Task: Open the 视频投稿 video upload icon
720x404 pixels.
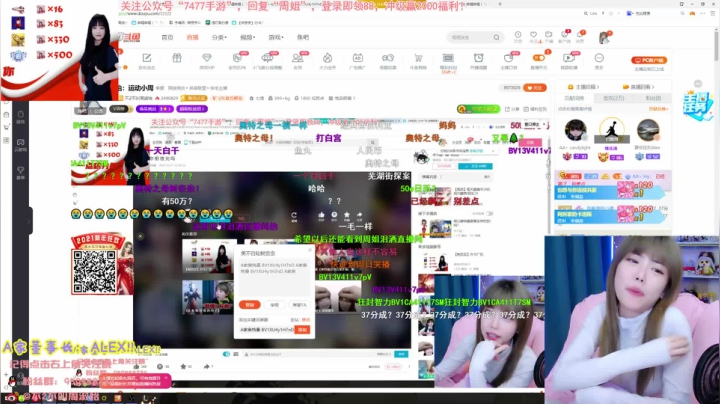Action: coord(568,58)
